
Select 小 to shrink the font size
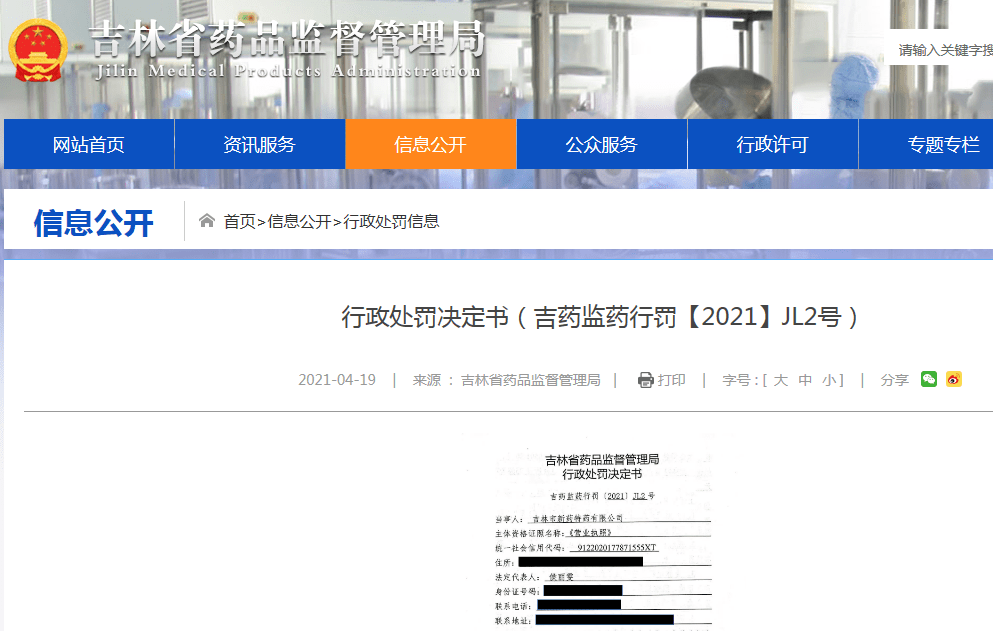[827, 380]
